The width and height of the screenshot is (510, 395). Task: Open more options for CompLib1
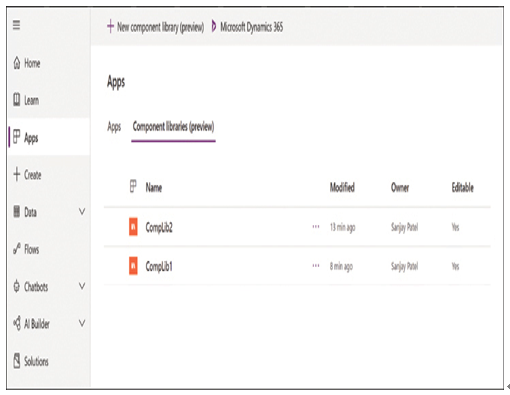(x=316, y=266)
